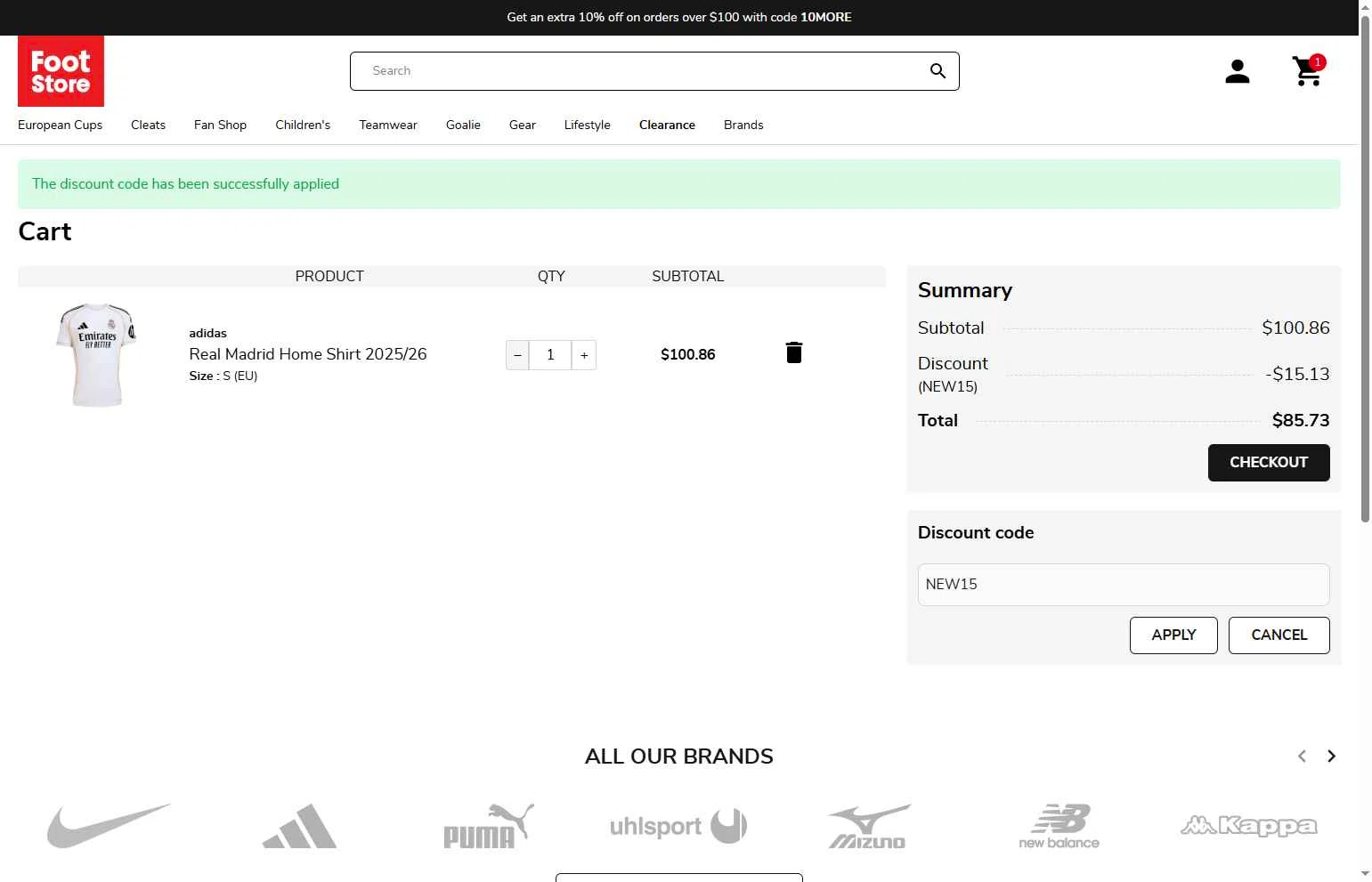The height and width of the screenshot is (882, 1372).
Task: Click the Nike brand logo
Action: (109, 825)
